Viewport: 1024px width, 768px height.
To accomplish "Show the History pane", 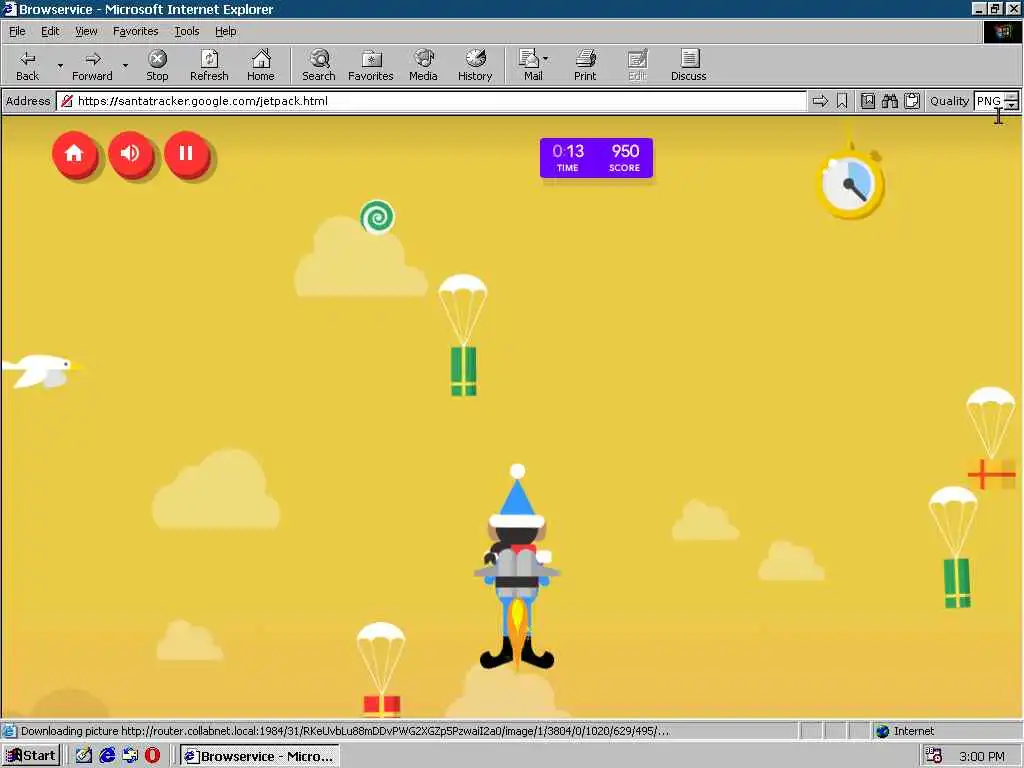I will [x=475, y=65].
